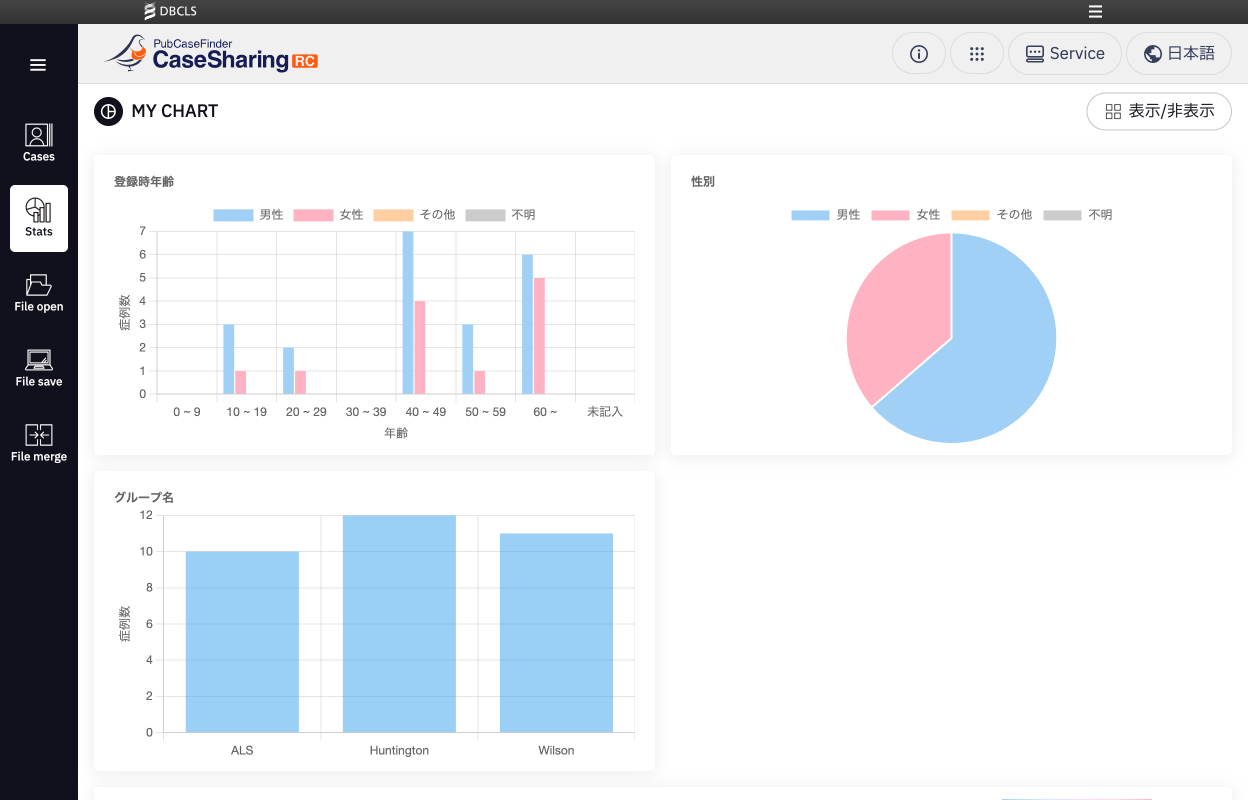The height and width of the screenshot is (800, 1248).
Task: Click the Huntington bar in group chart
Action: (x=399, y=623)
